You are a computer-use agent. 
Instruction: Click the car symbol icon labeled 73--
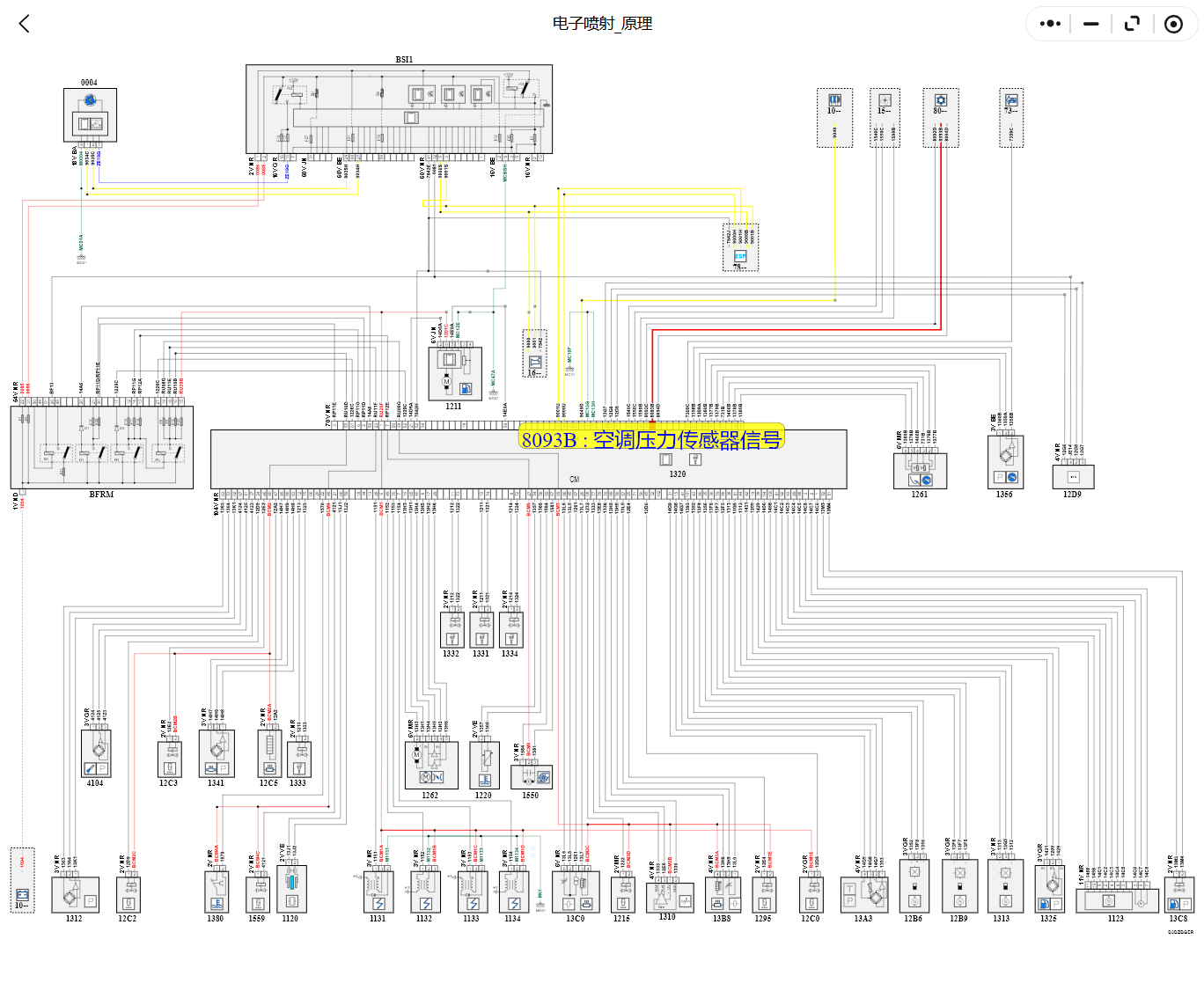pyautogui.click(x=1010, y=101)
